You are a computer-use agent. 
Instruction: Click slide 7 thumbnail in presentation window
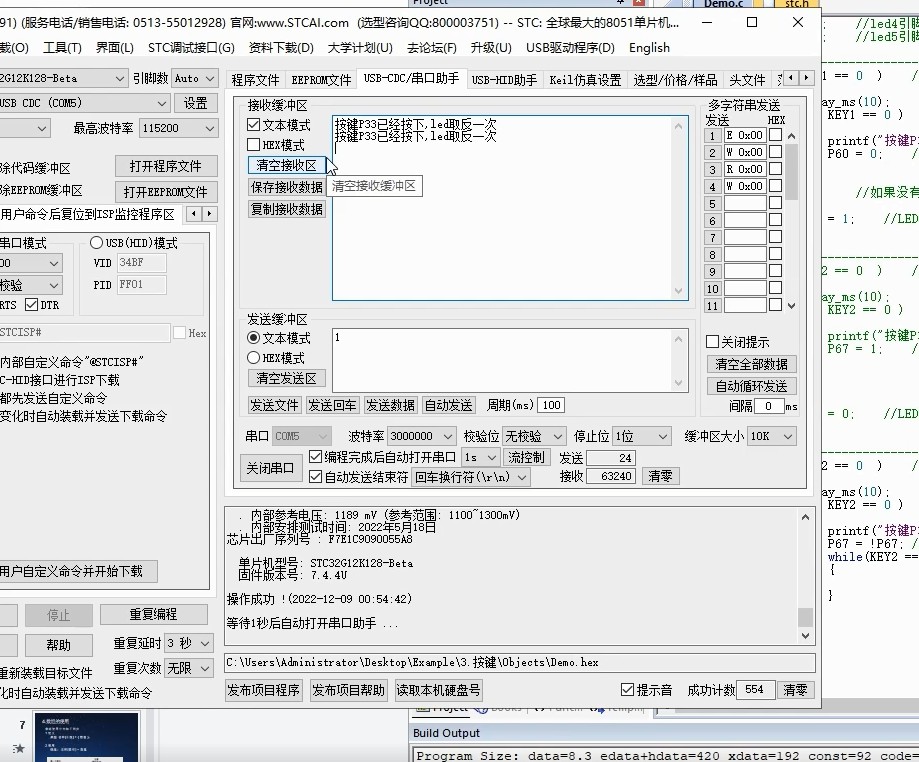click(87, 737)
